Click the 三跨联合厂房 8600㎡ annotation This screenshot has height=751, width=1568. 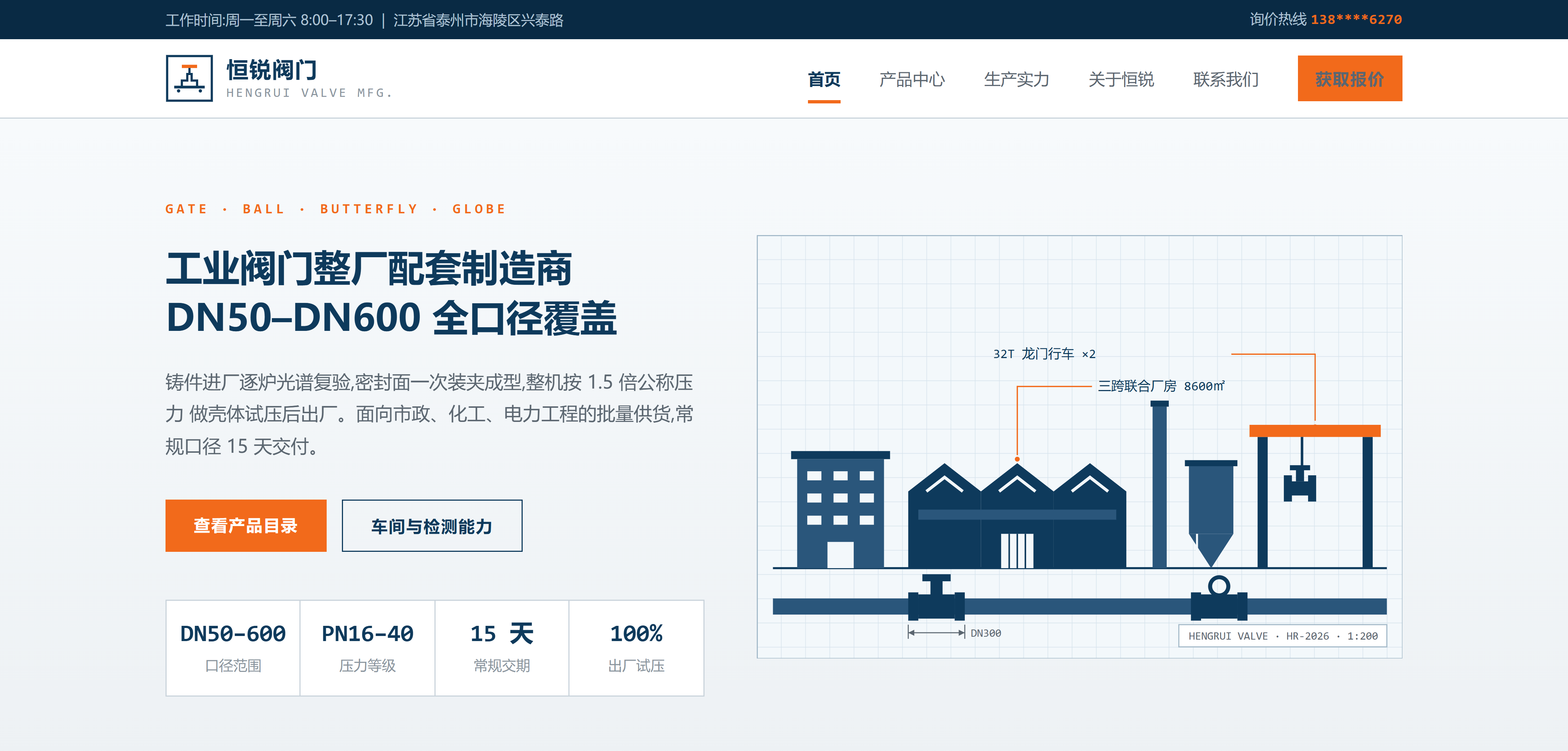point(1161,386)
